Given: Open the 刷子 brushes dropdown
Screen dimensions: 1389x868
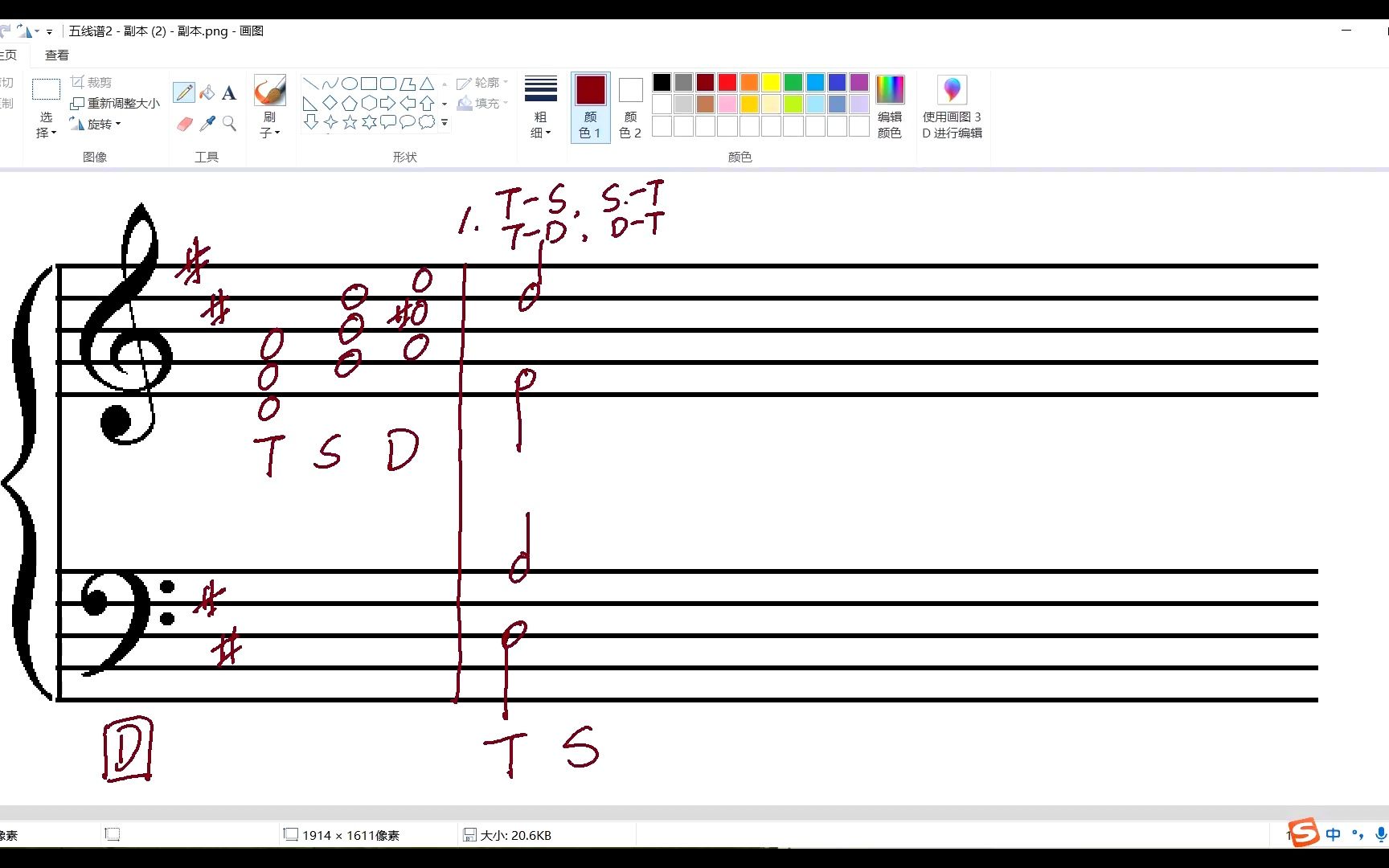Looking at the screenshot, I should 269,125.
